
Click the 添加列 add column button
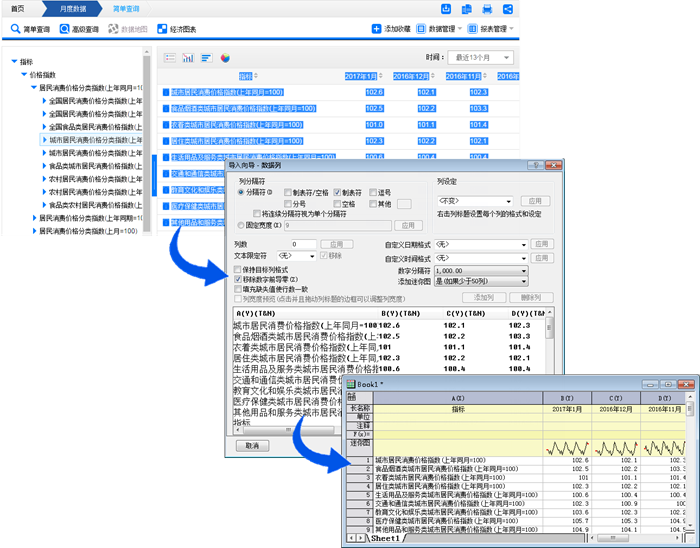point(484,297)
